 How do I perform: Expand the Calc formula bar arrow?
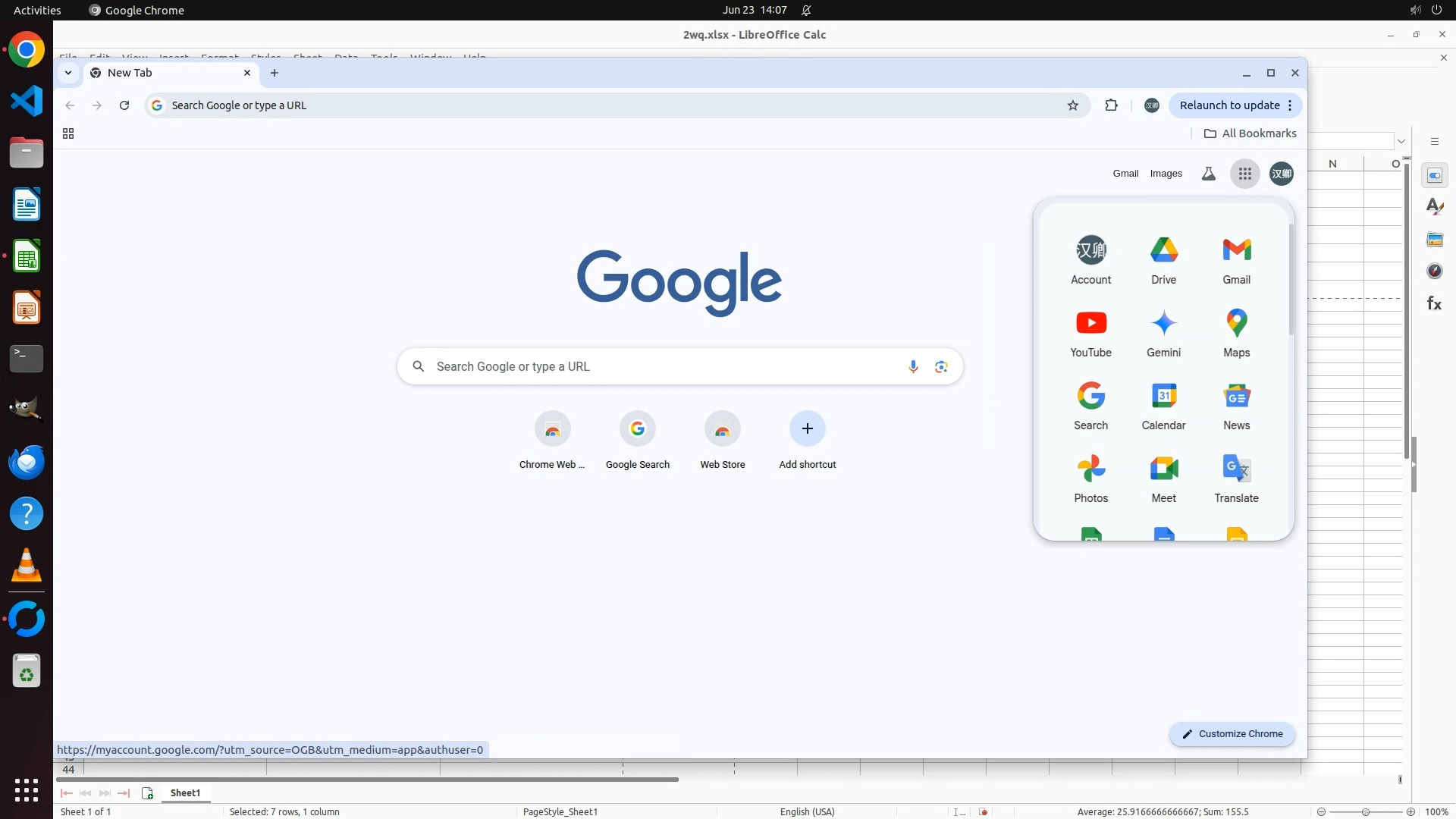[1401, 141]
